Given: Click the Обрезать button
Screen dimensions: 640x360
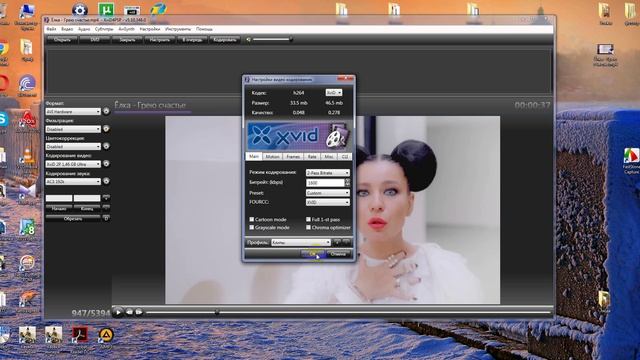Looking at the screenshot, I should pyautogui.click(x=73, y=219).
